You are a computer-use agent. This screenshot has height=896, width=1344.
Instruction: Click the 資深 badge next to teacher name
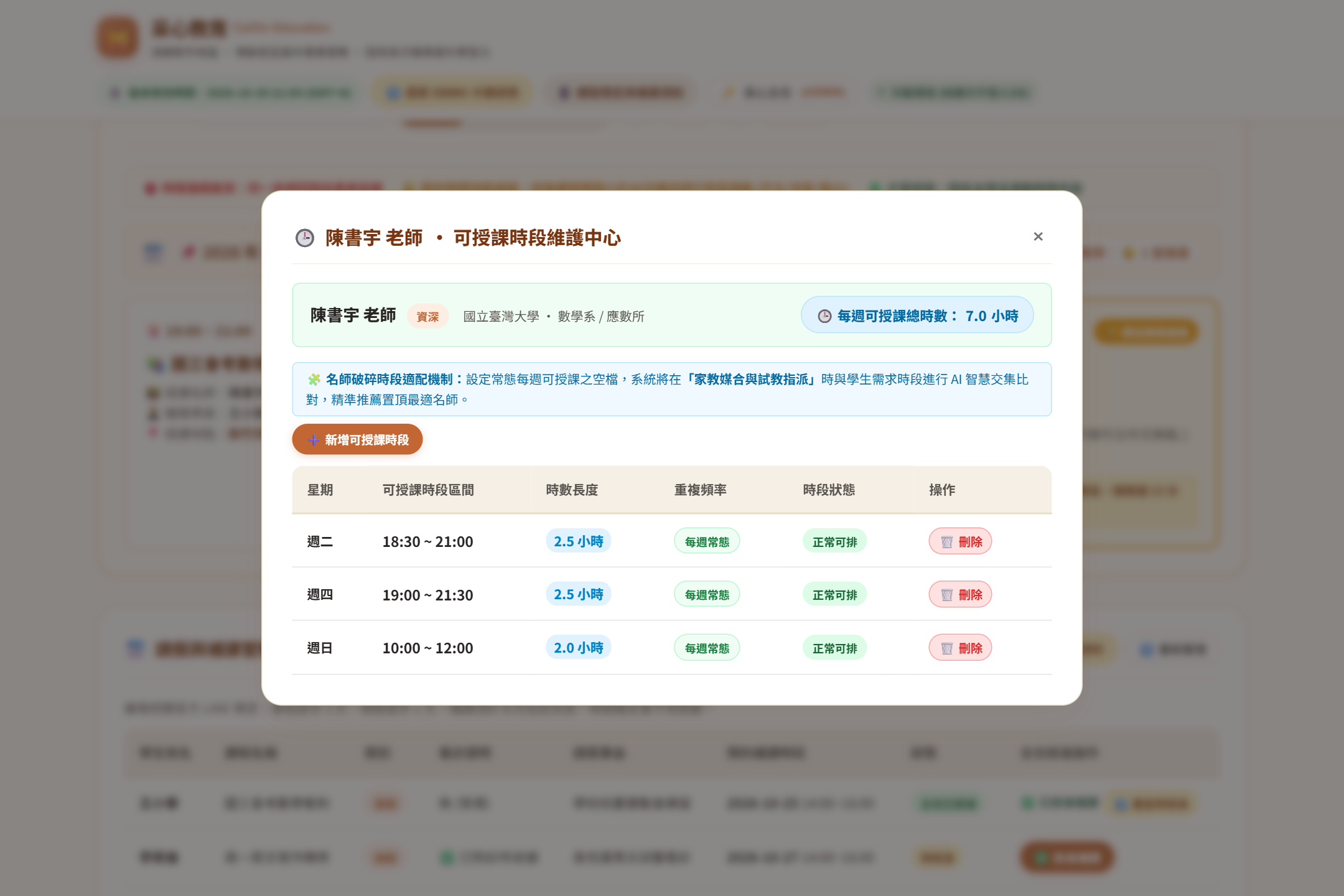(x=427, y=316)
